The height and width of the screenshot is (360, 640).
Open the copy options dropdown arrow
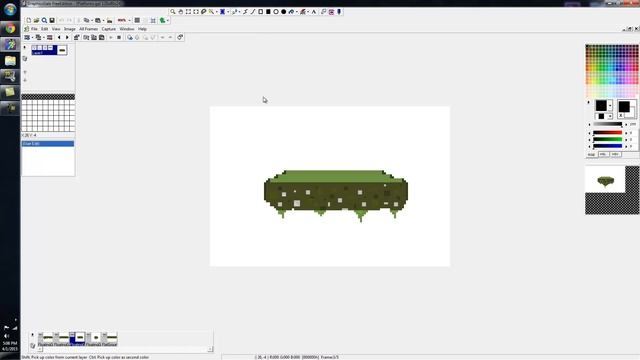click(x=92, y=20)
